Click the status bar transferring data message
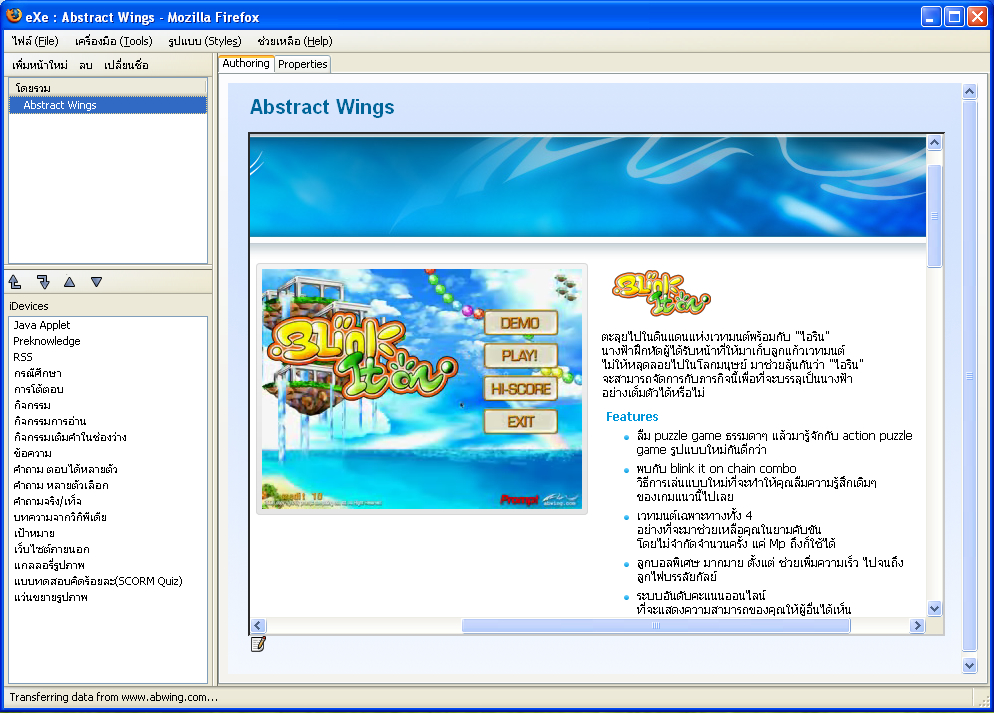This screenshot has height=713, width=994. (x=113, y=697)
